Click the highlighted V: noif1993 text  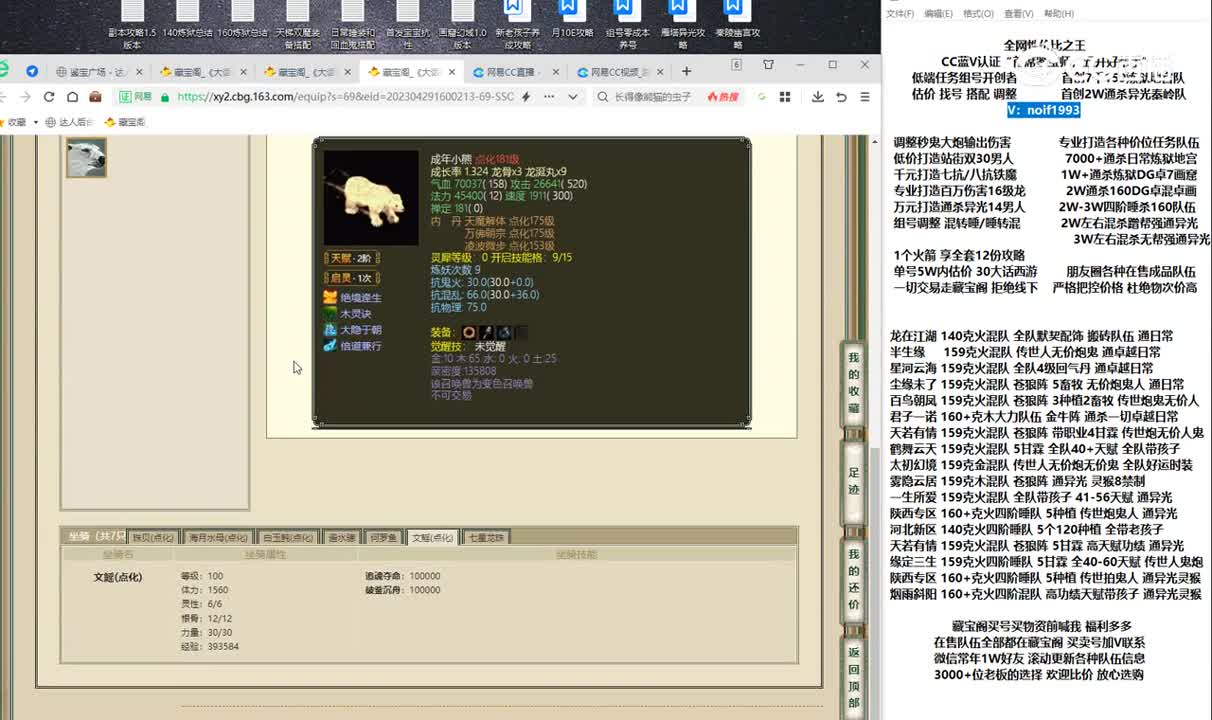pos(1044,110)
